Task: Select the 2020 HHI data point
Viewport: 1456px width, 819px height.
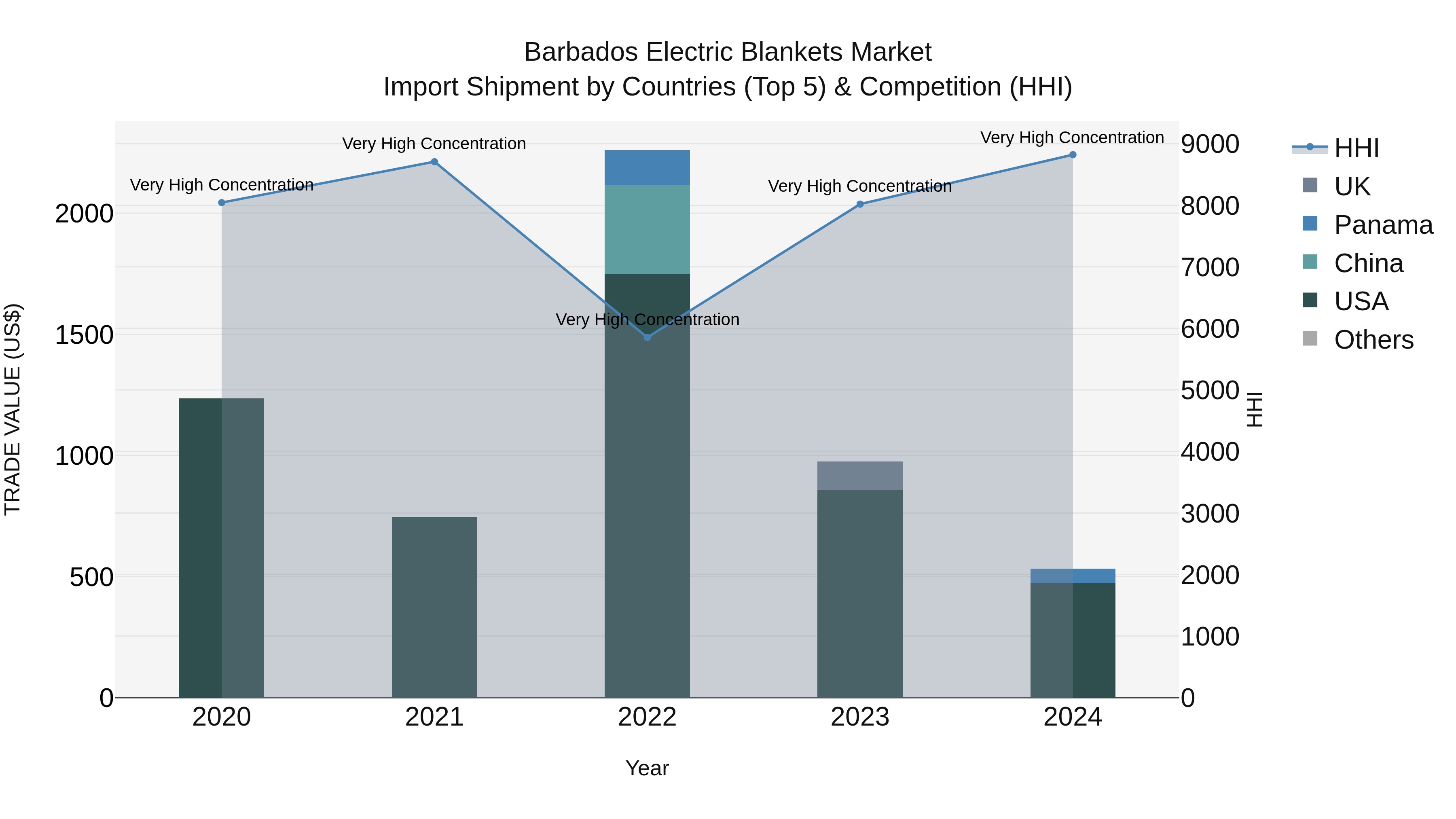Action: click(222, 203)
